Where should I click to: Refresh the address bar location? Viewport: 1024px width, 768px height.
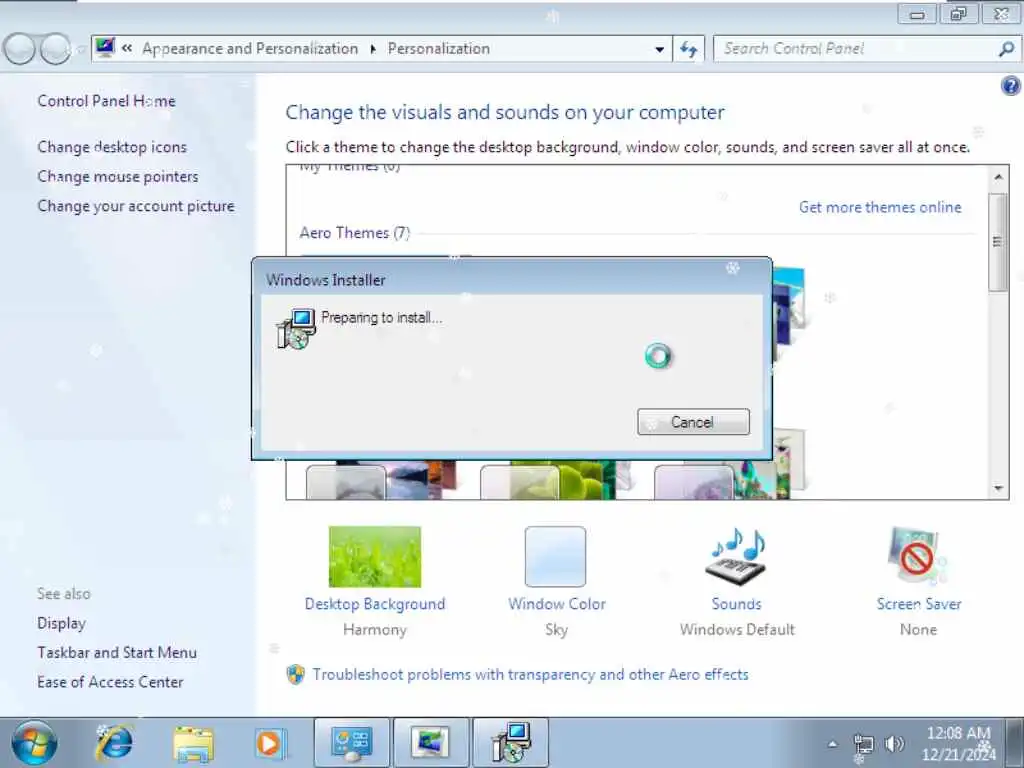point(689,49)
